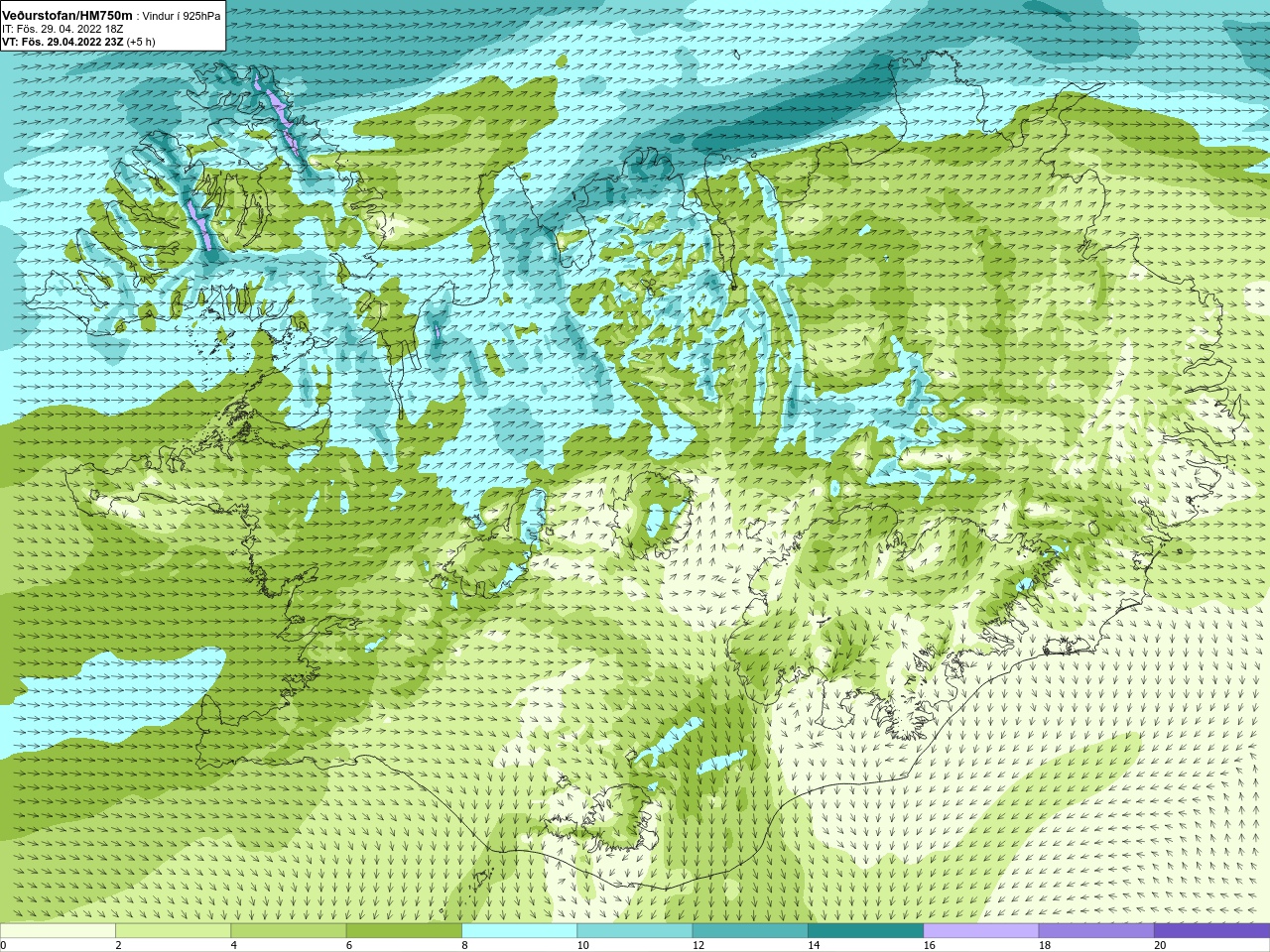The image size is (1270, 952).
Task: Click legend scale value '12'
Action: click(698, 945)
